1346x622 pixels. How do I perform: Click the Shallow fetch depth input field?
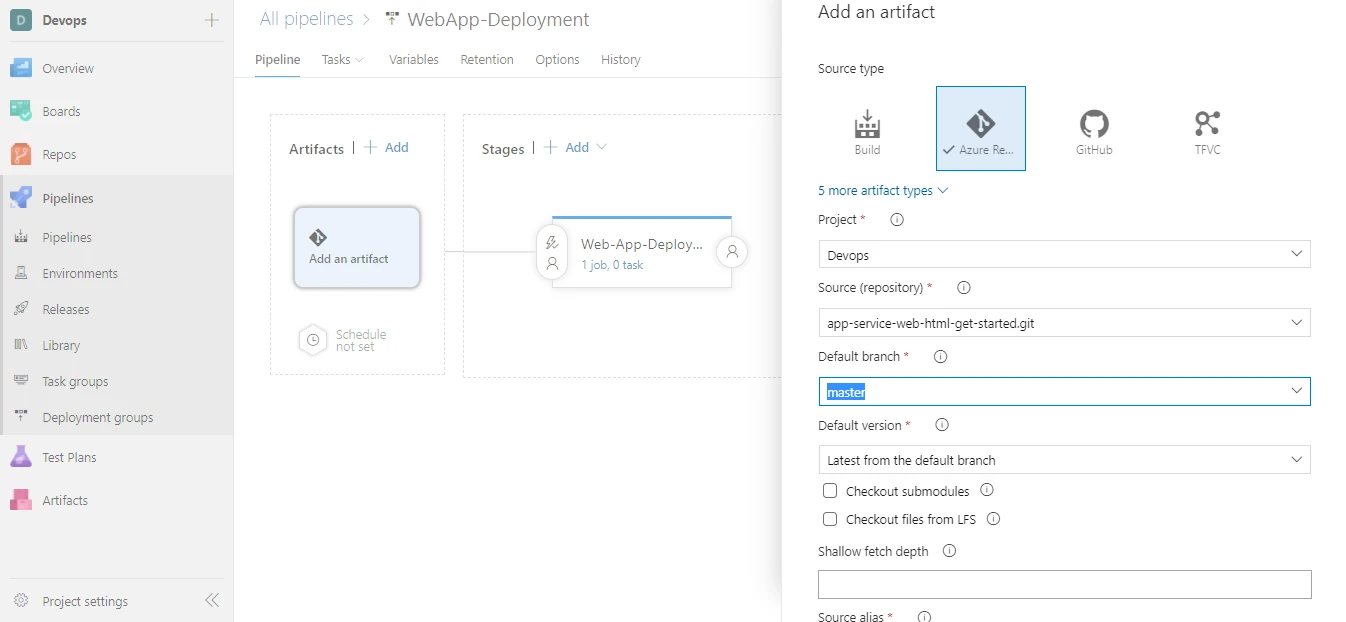(1064, 584)
